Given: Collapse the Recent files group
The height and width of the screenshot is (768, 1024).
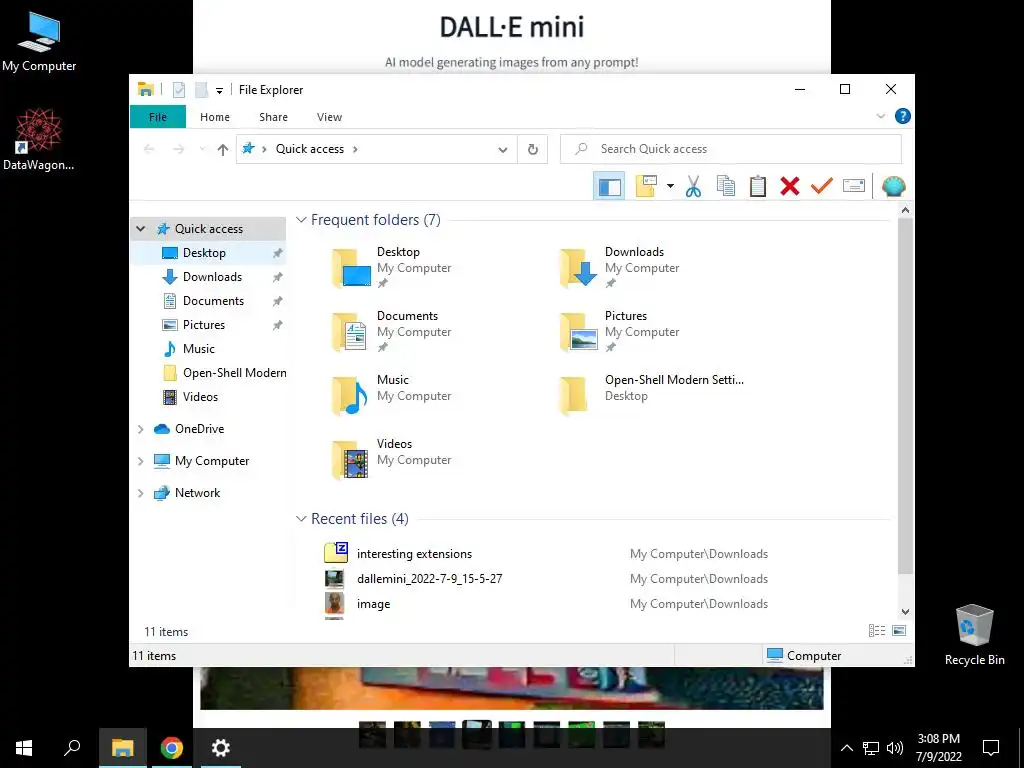Looking at the screenshot, I should (301, 519).
